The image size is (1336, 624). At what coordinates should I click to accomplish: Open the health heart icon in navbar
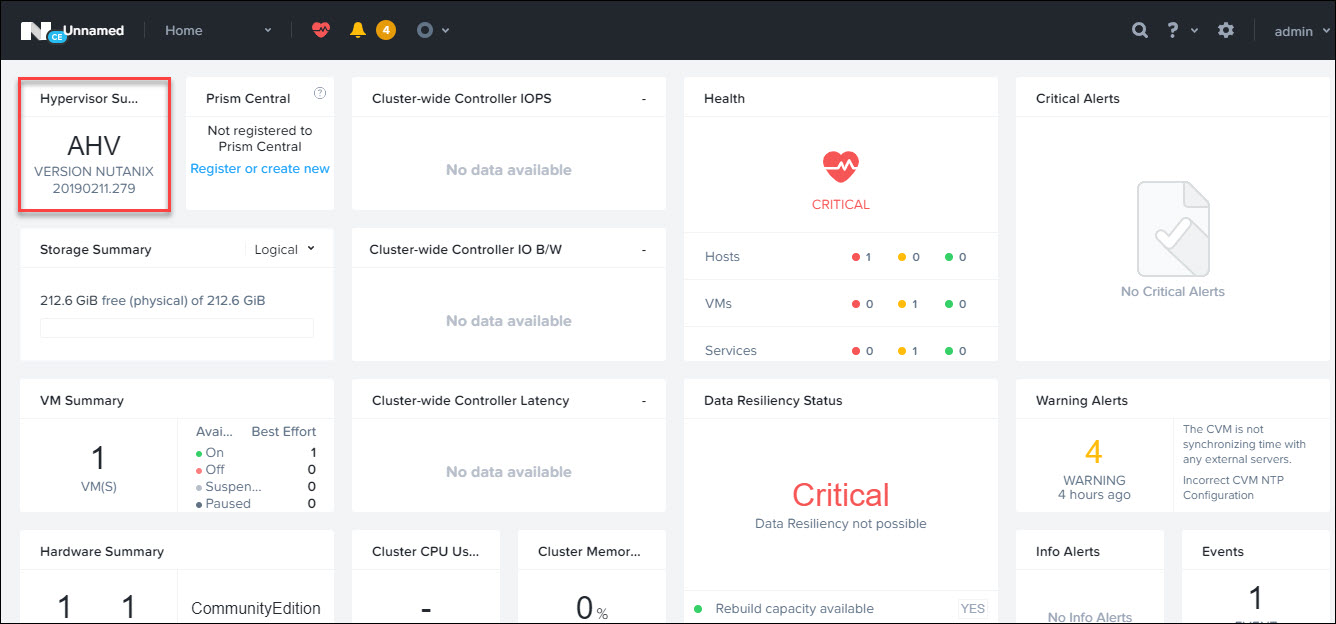(x=320, y=30)
